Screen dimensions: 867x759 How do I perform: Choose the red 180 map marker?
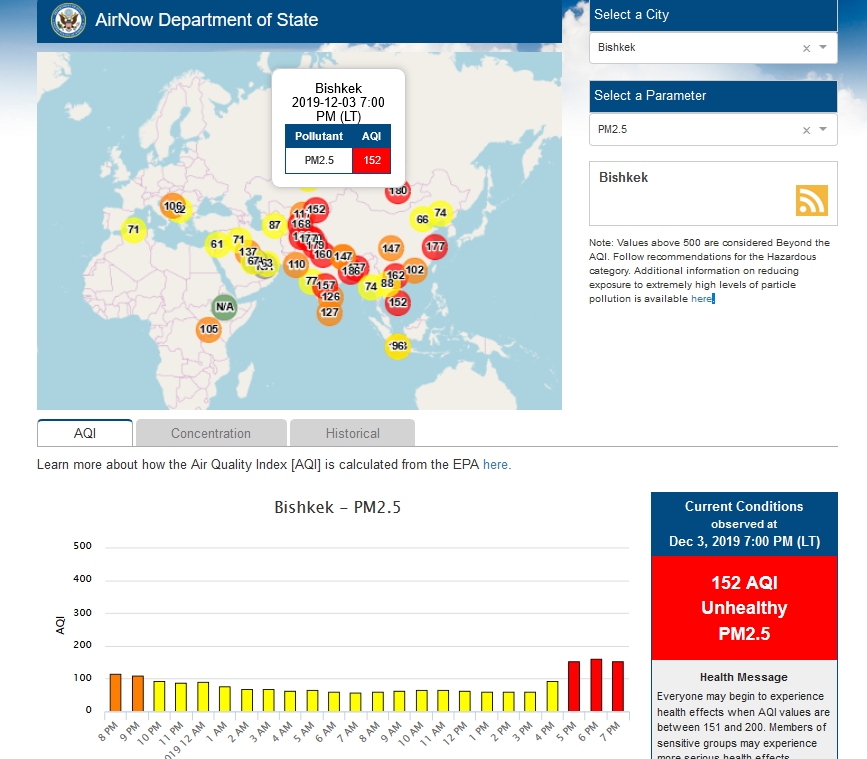(398, 191)
